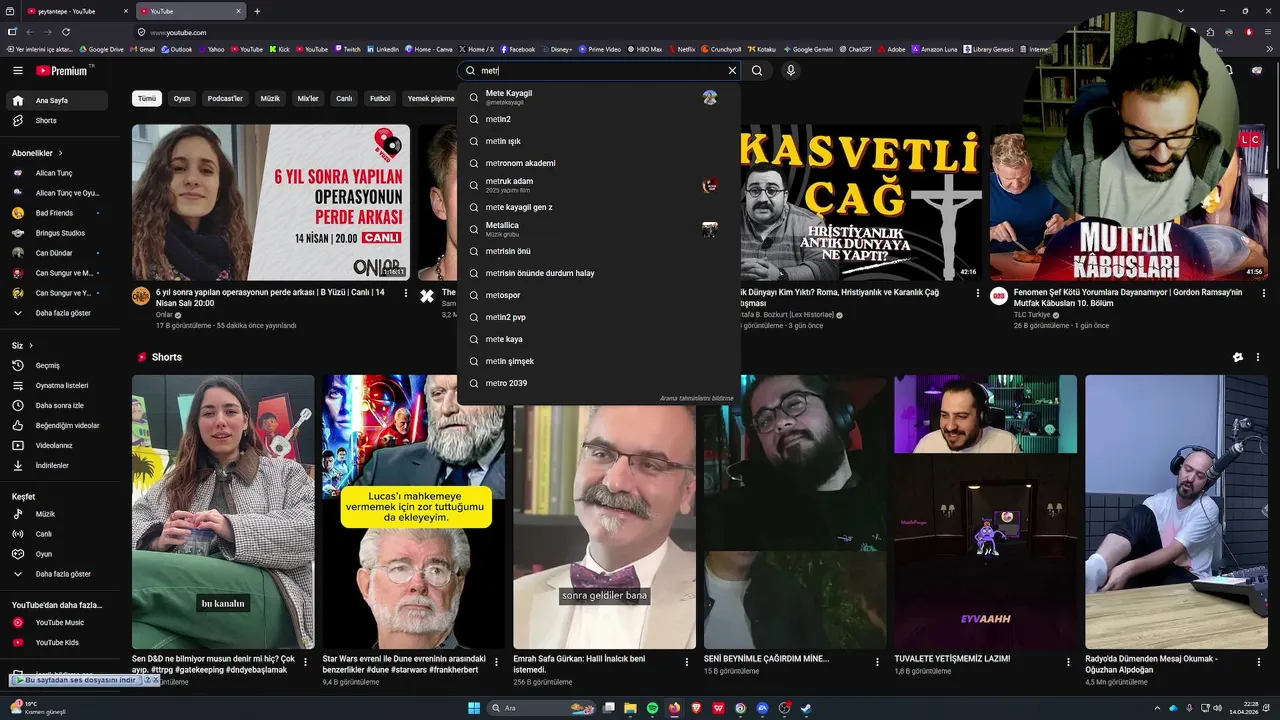
Task: Open the Netflix bookmark
Action: tap(682, 49)
